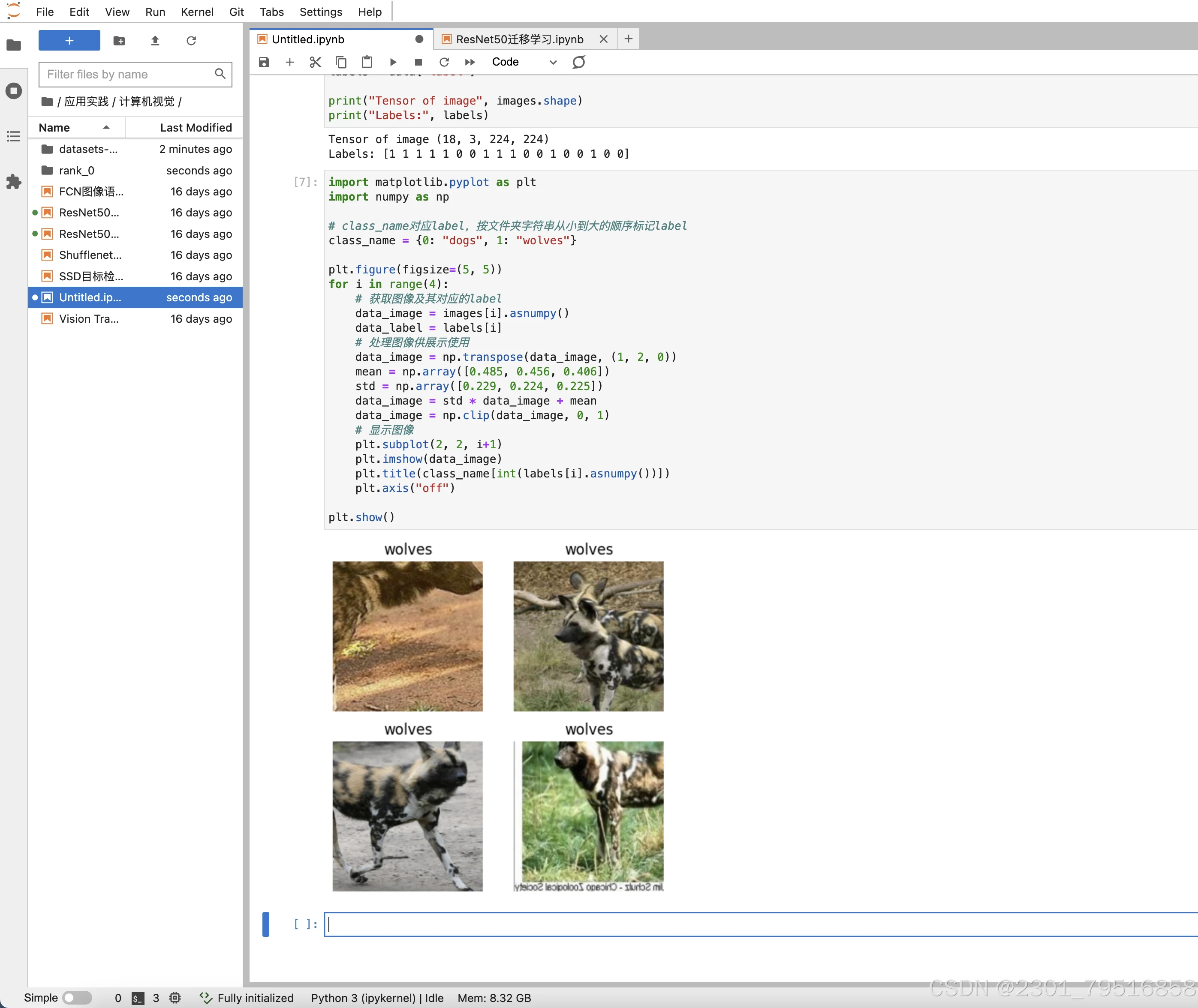Close the ResNet50迁移学习.ipynb tab
Image resolution: width=1198 pixels, height=1008 pixels.
(x=603, y=39)
